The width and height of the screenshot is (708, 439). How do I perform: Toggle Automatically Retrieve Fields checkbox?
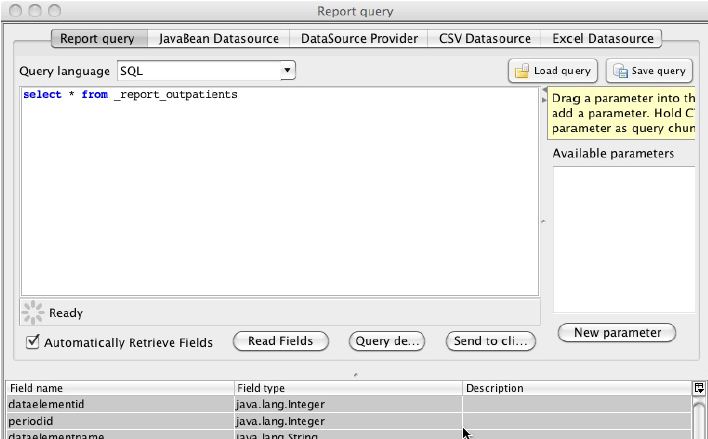[x=33, y=342]
